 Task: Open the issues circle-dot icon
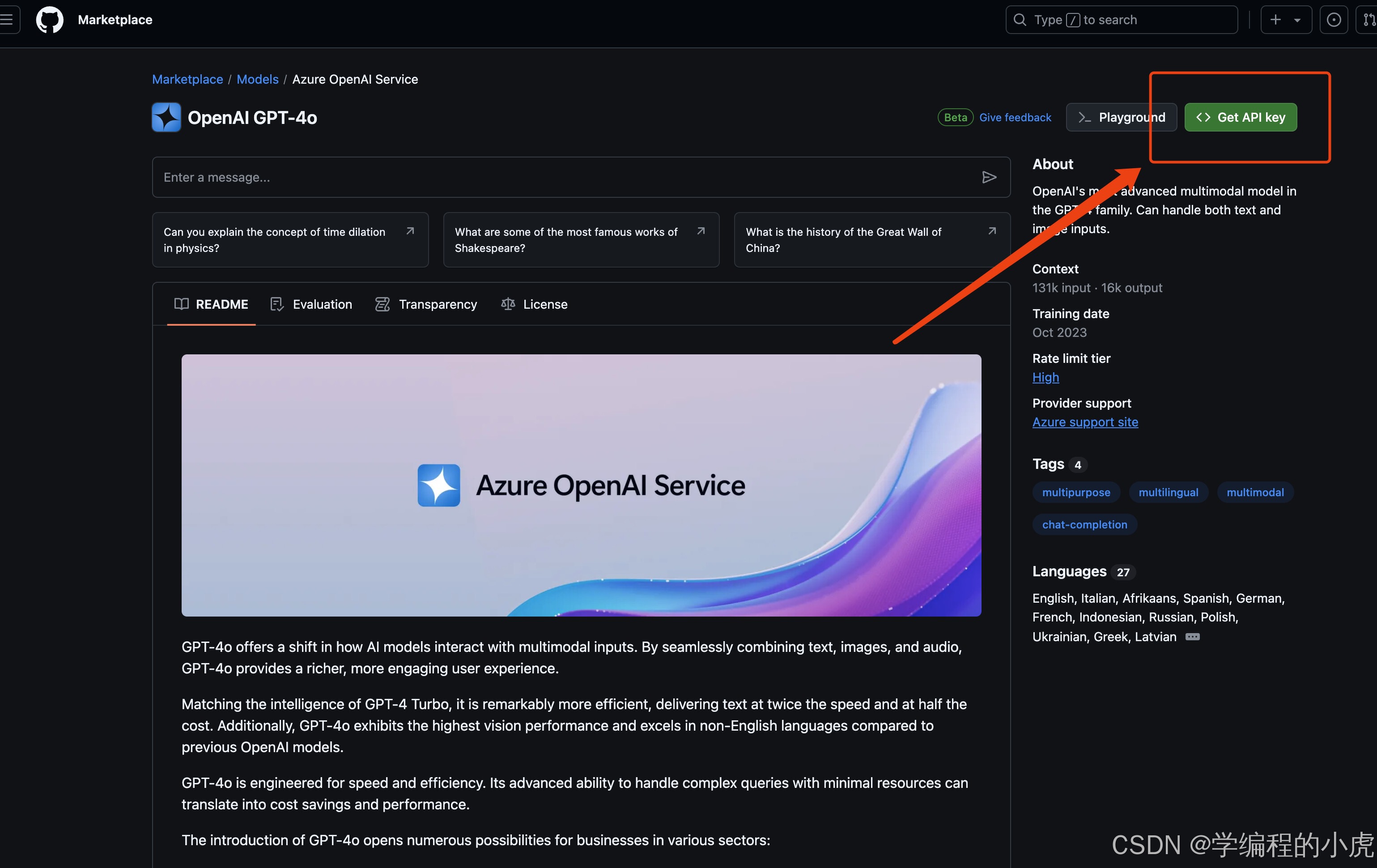1334,19
